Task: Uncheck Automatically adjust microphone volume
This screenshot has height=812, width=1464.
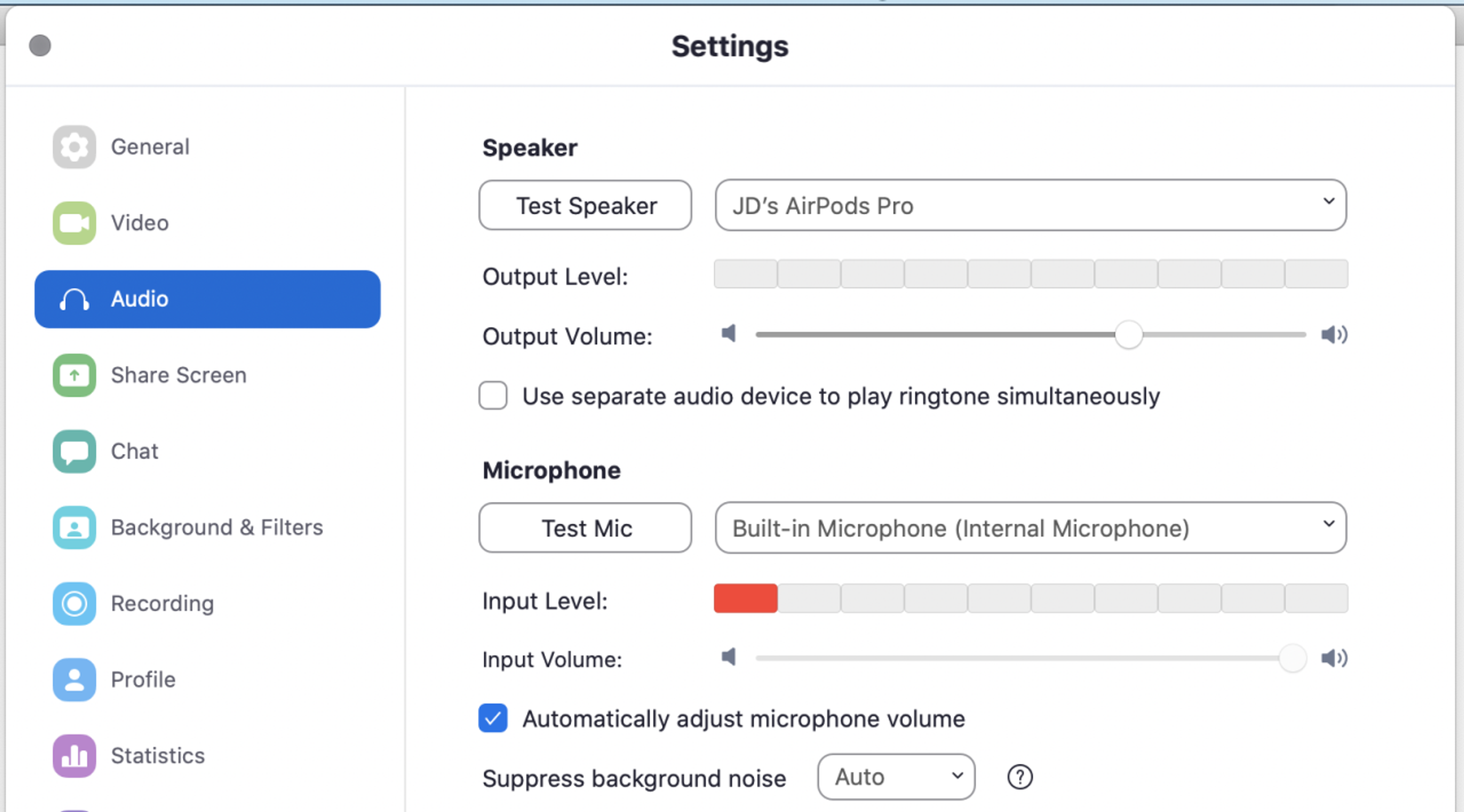Action: click(x=493, y=718)
